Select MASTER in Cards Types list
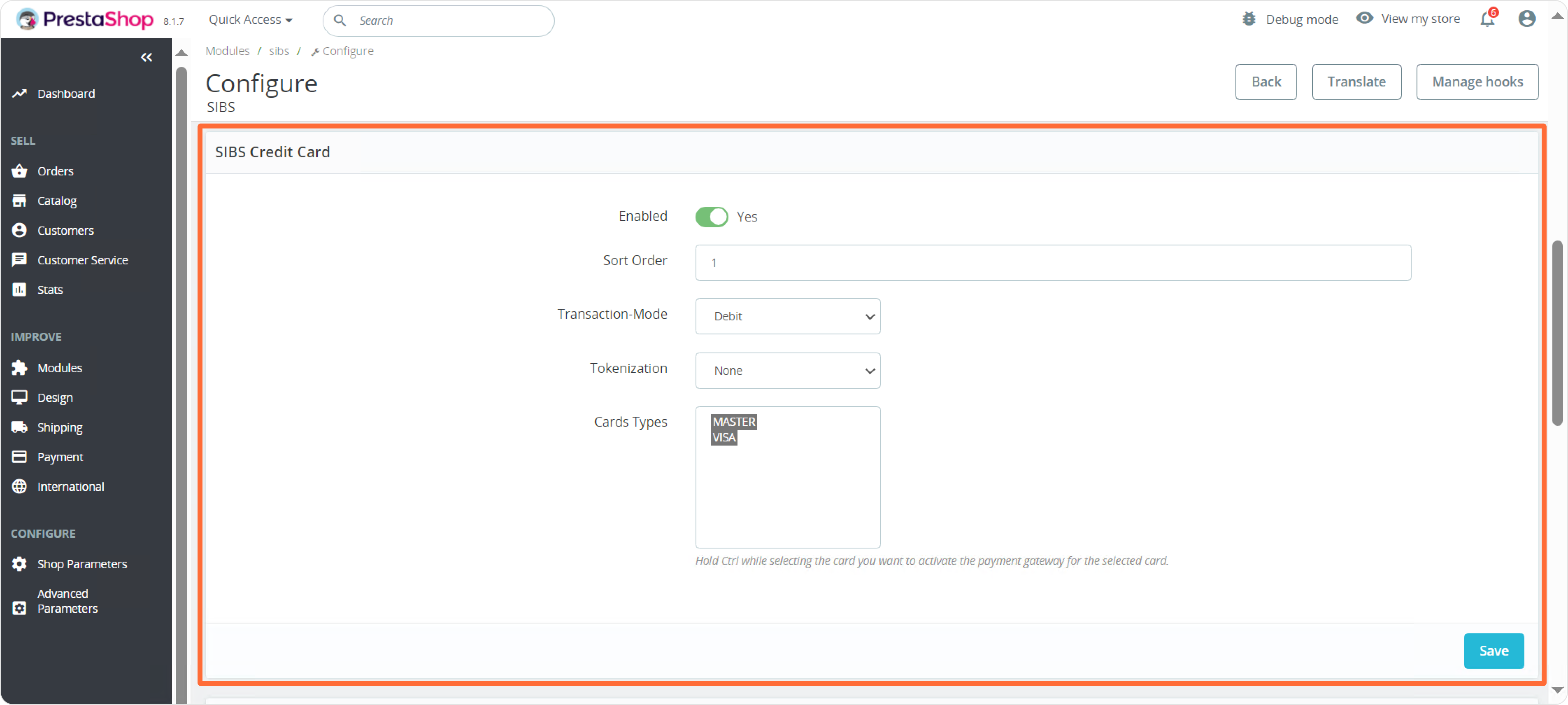 (x=734, y=422)
